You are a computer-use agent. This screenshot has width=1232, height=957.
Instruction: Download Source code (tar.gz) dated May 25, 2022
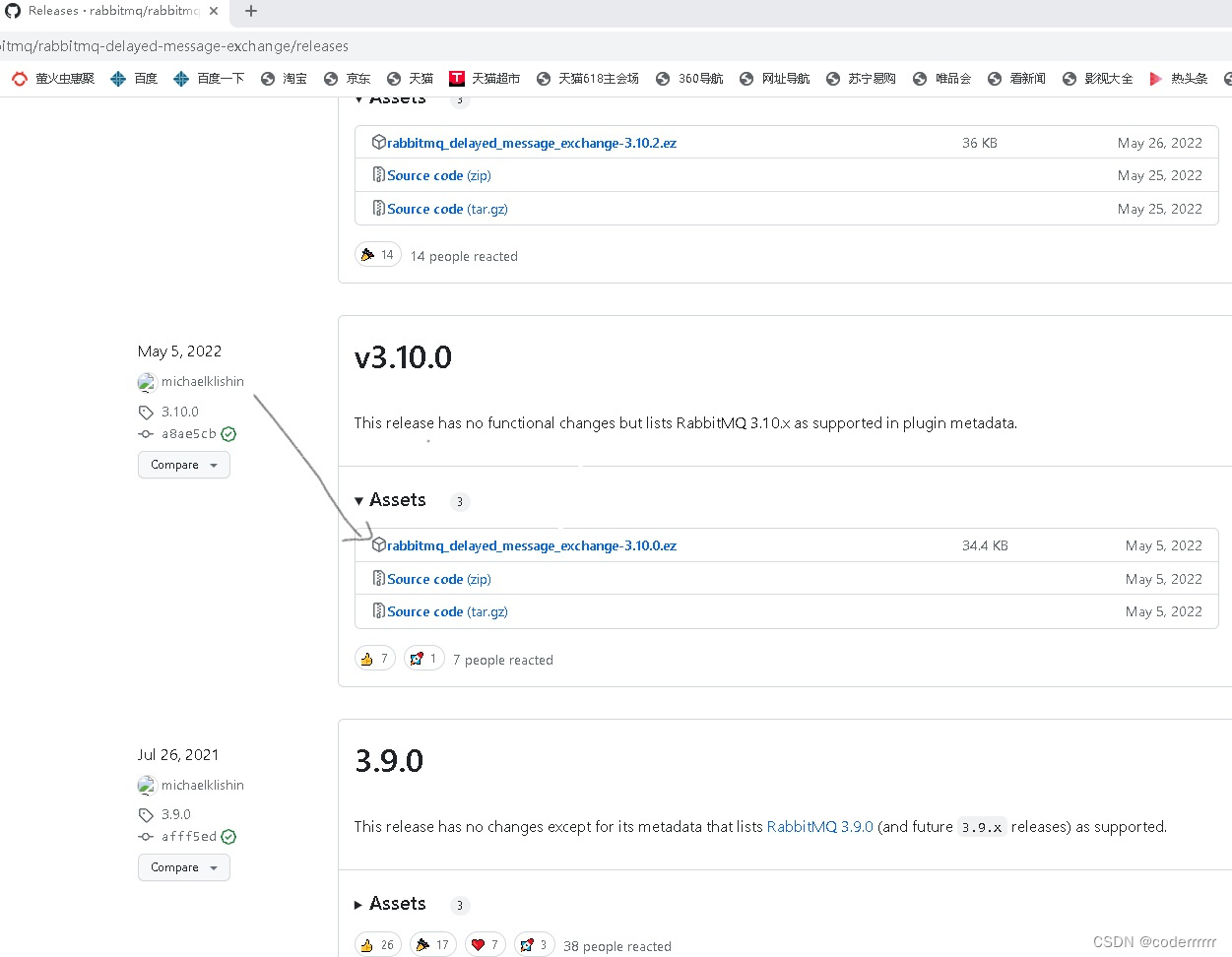pos(447,209)
